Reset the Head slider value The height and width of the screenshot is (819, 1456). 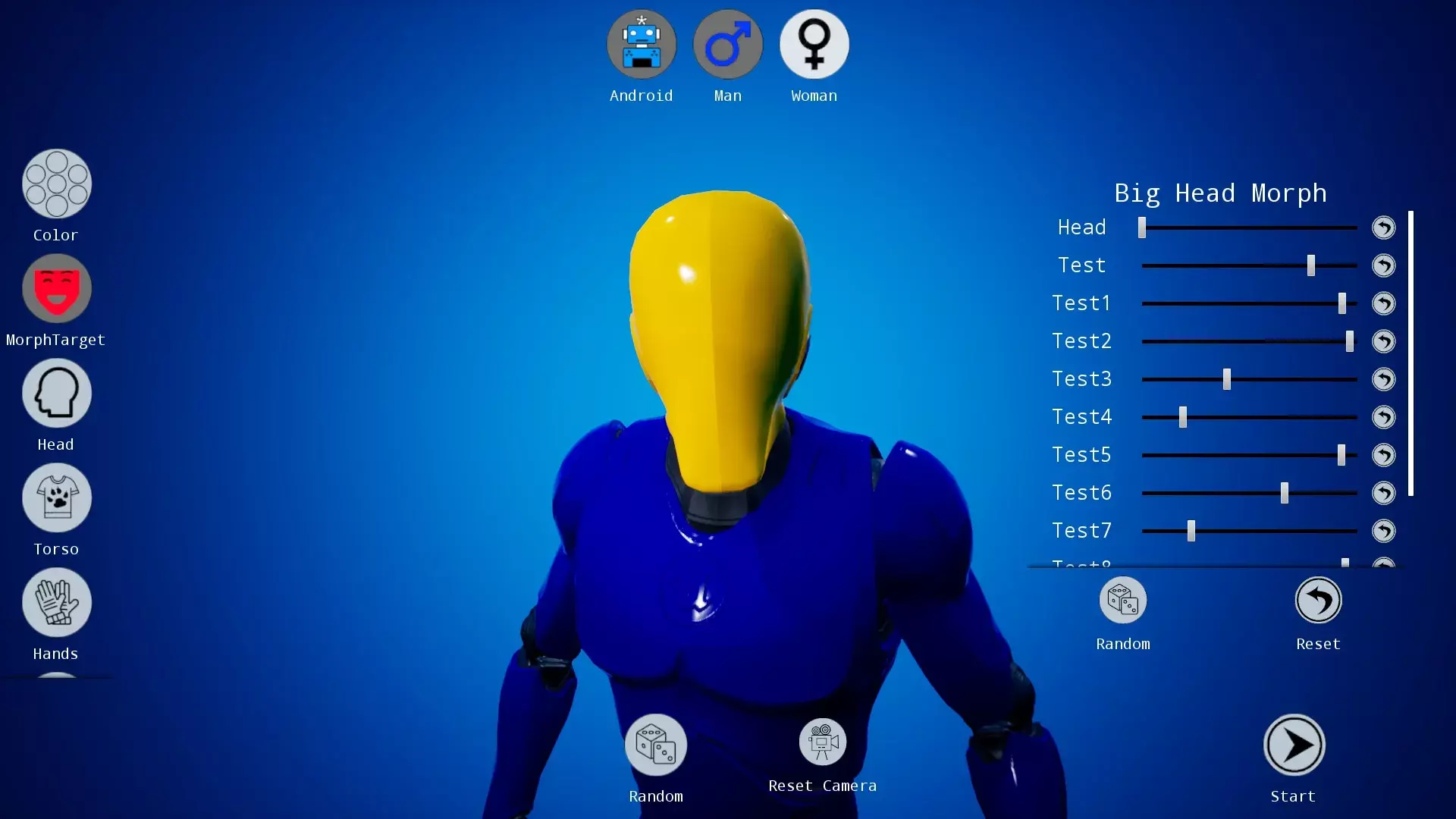[x=1383, y=227]
